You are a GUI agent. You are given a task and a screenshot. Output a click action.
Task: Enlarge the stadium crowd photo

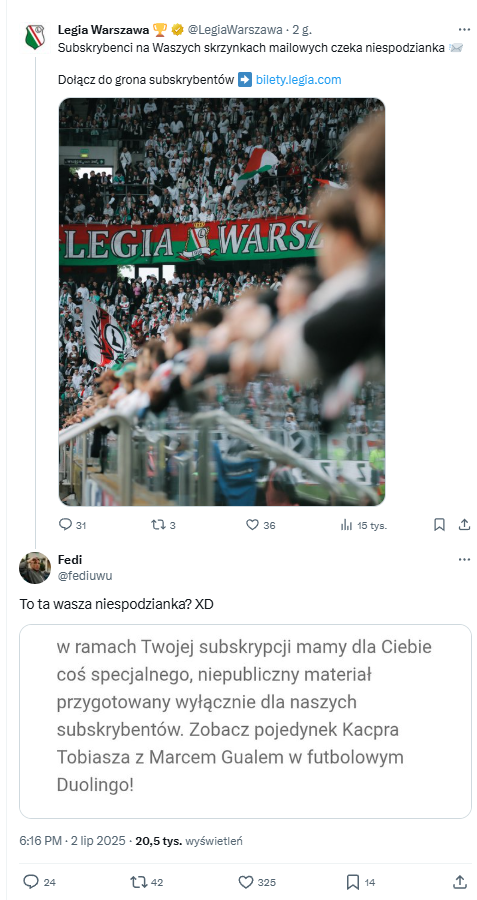click(222, 302)
